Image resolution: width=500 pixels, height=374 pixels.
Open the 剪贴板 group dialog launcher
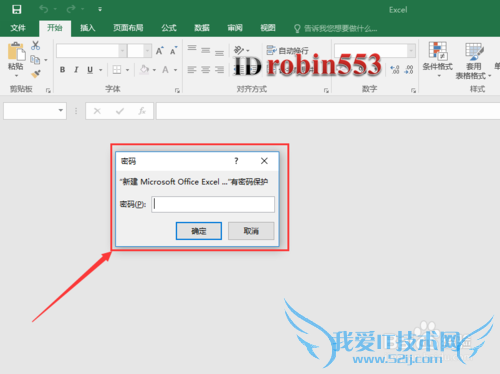[x=48, y=90]
